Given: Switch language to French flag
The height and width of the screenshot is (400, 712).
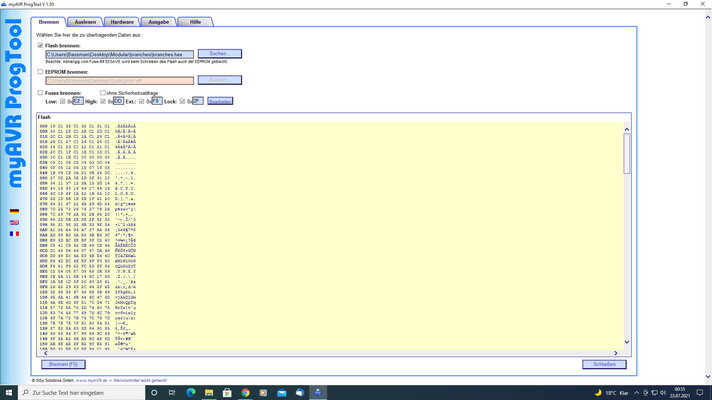Looking at the screenshot, I should (x=15, y=234).
